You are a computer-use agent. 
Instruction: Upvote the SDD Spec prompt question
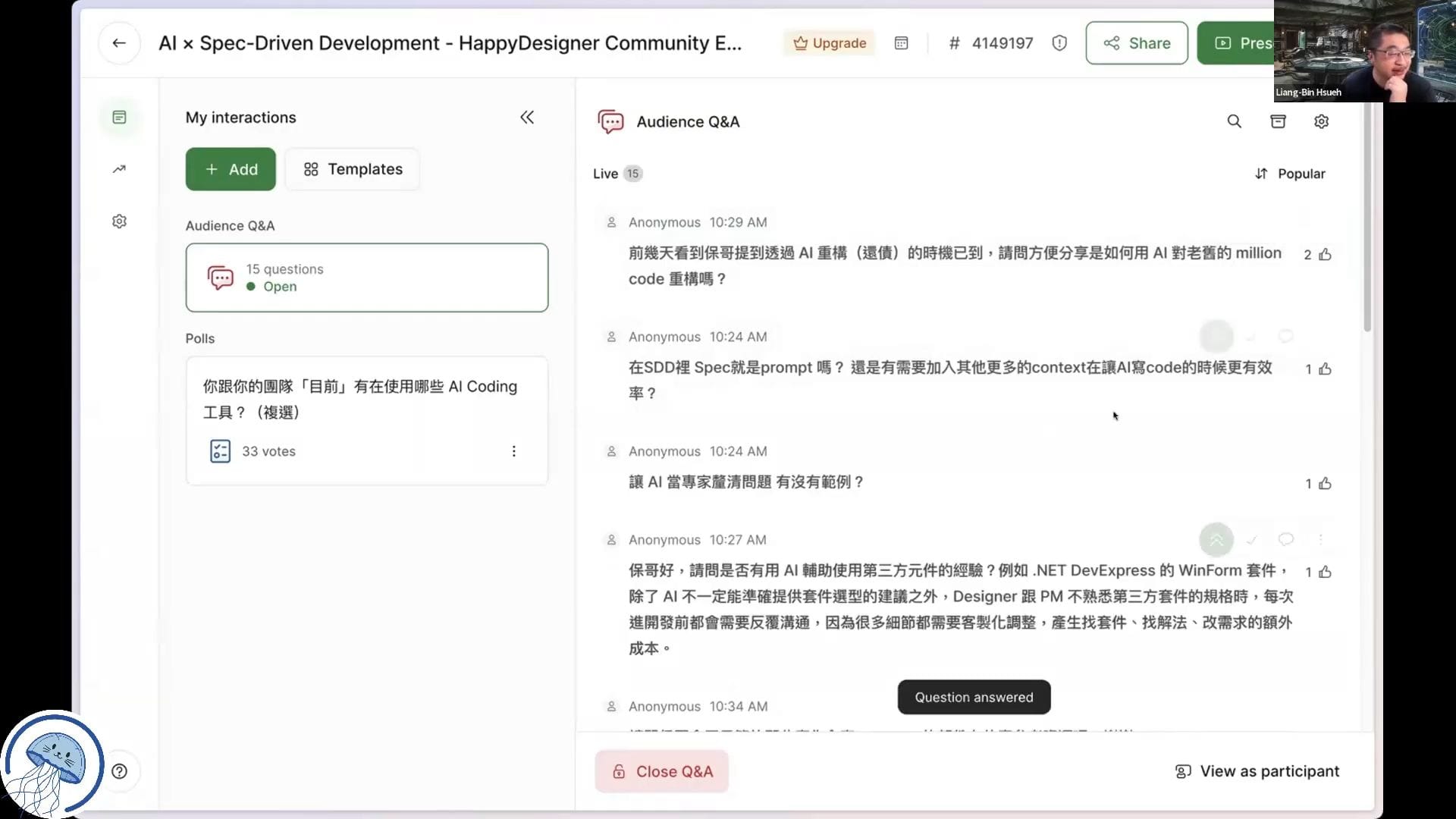pos(1325,369)
